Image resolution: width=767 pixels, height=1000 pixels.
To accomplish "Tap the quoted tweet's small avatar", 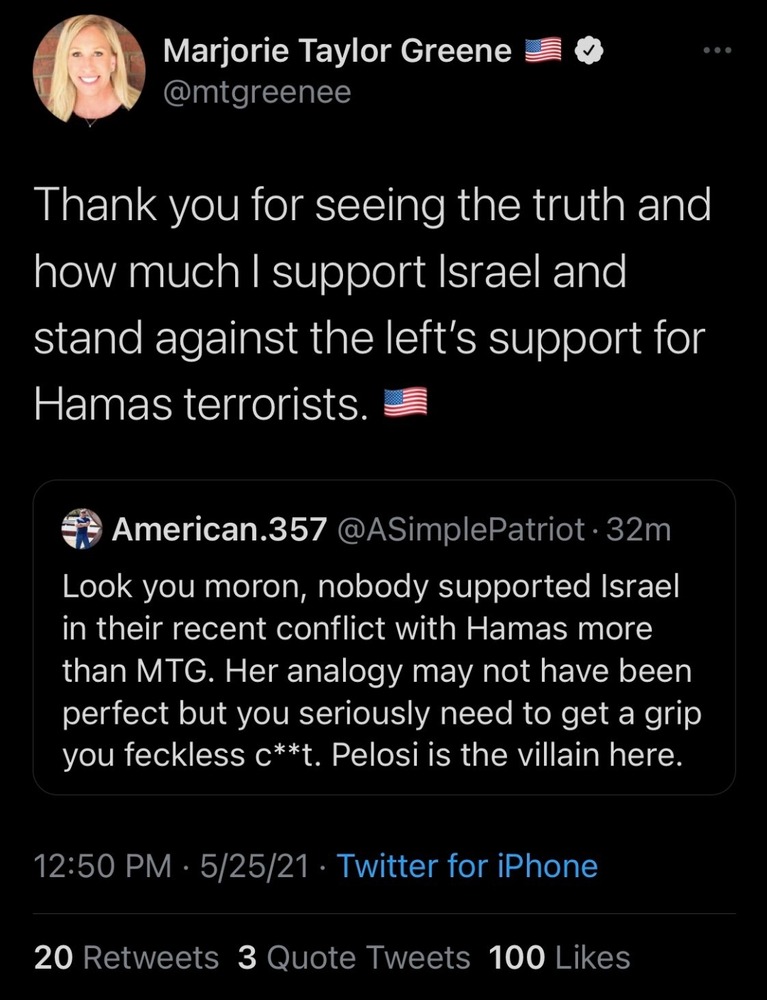I will (81, 529).
